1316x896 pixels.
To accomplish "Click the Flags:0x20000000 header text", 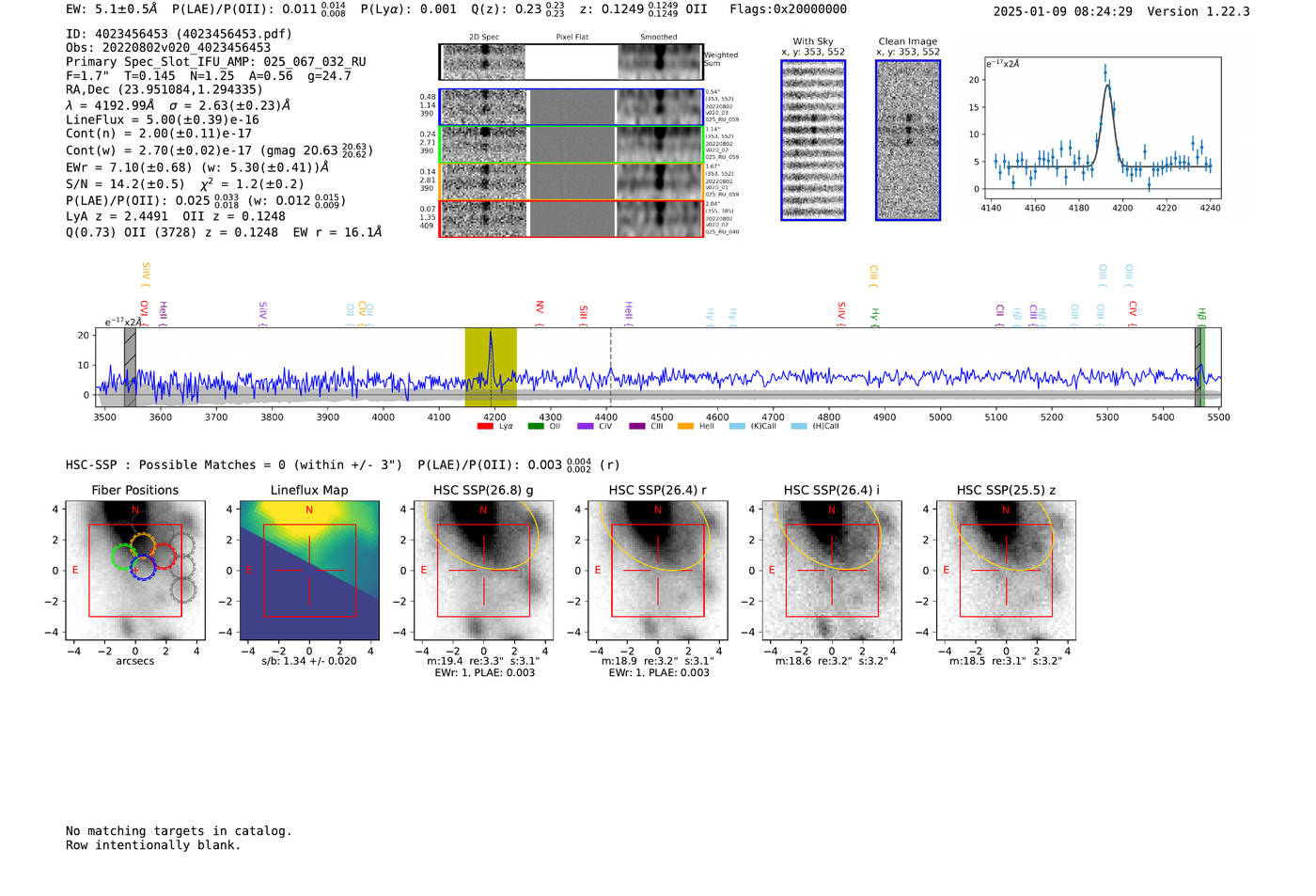I will pos(788,9).
